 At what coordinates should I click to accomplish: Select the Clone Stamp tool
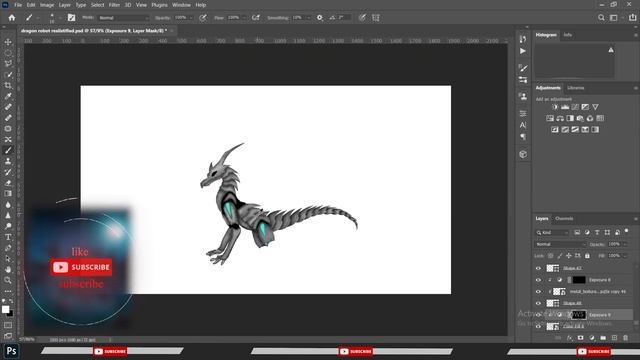pyautogui.click(x=8, y=161)
